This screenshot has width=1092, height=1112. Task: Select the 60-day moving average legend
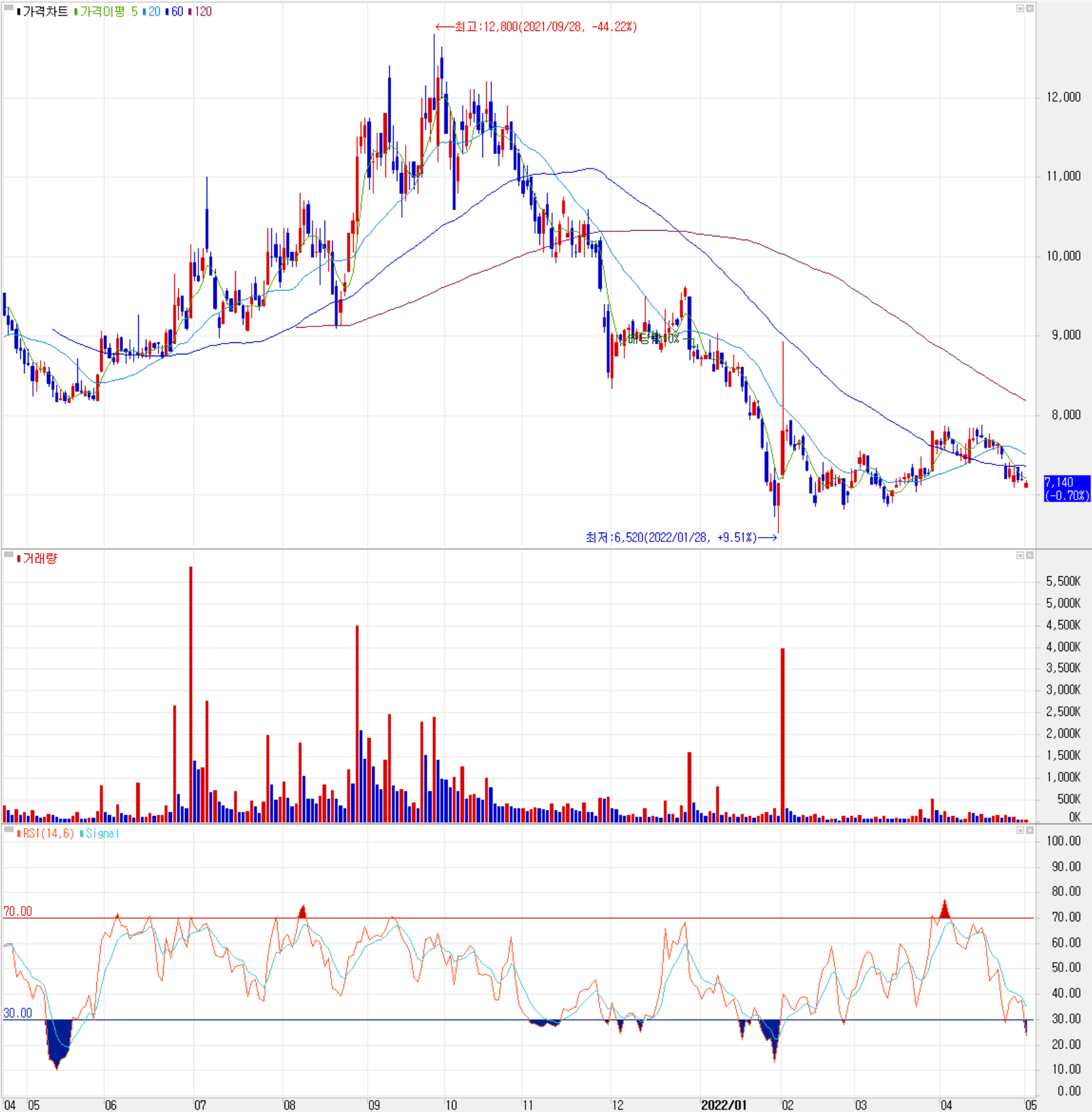tap(175, 11)
